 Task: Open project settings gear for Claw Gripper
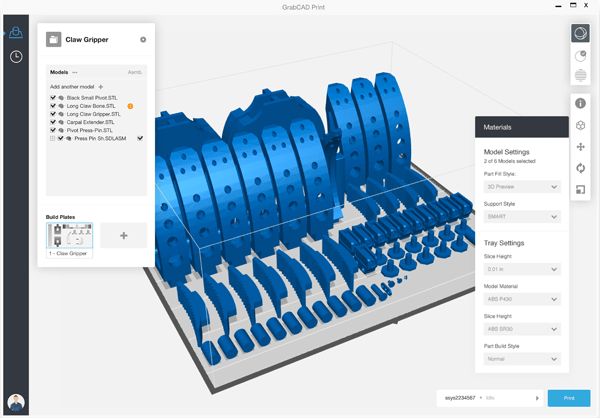point(143,40)
